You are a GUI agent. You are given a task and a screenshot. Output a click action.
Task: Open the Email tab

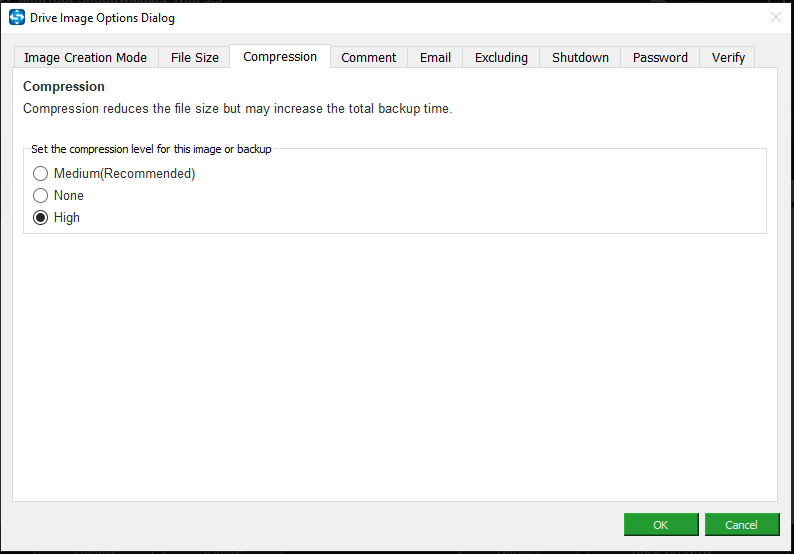point(435,58)
